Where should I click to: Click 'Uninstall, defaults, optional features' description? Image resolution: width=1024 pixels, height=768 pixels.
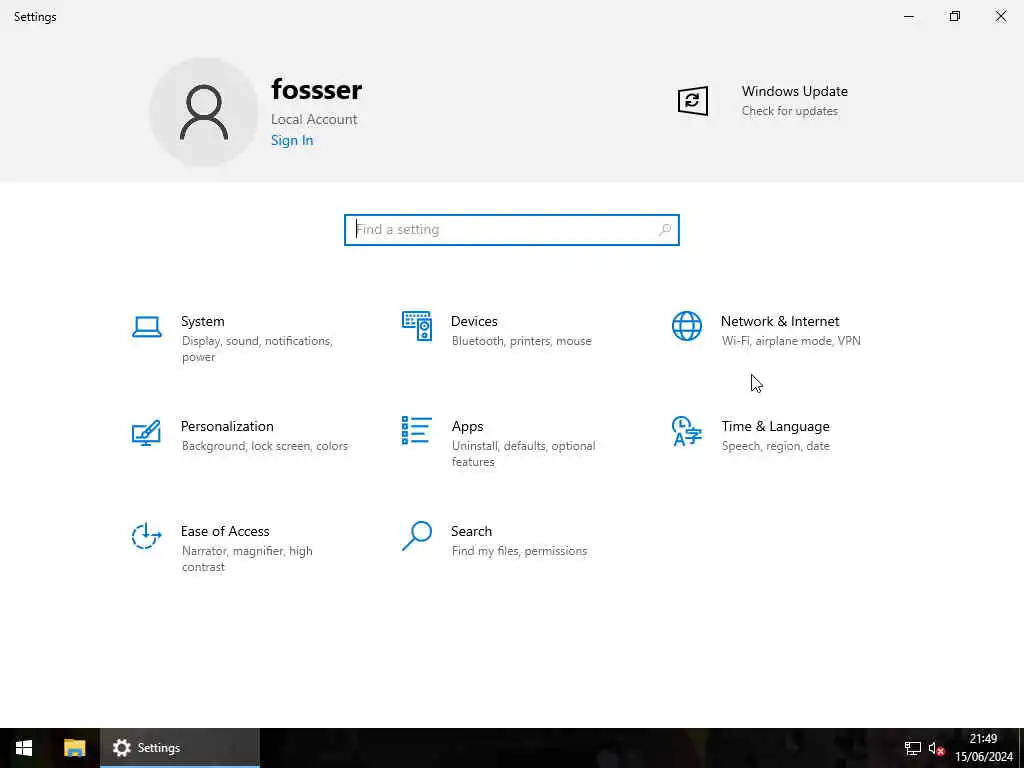click(524, 454)
